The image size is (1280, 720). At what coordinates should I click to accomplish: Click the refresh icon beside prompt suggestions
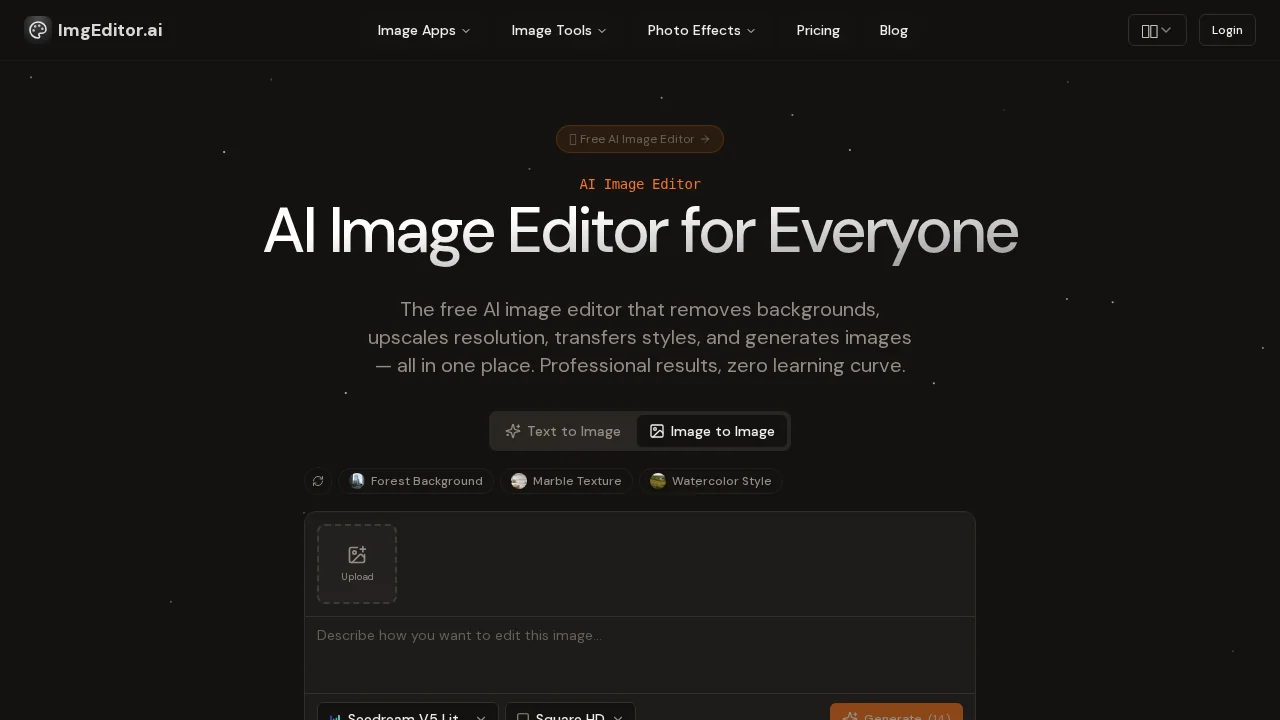pos(318,481)
